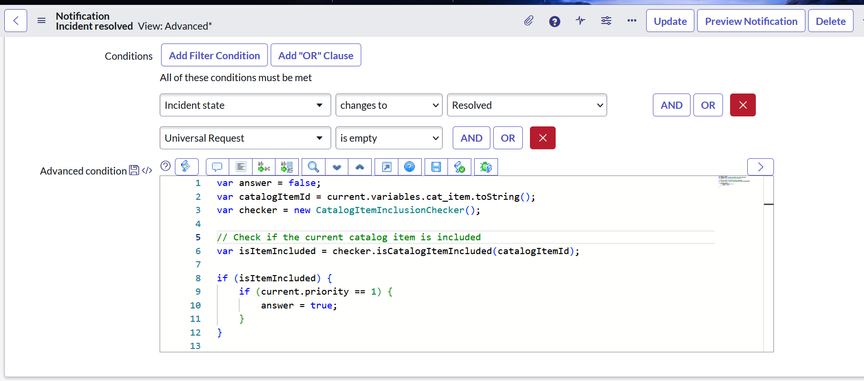Open the Universal Request field dropdown
Viewport: 864px width, 381px height.
pos(245,138)
